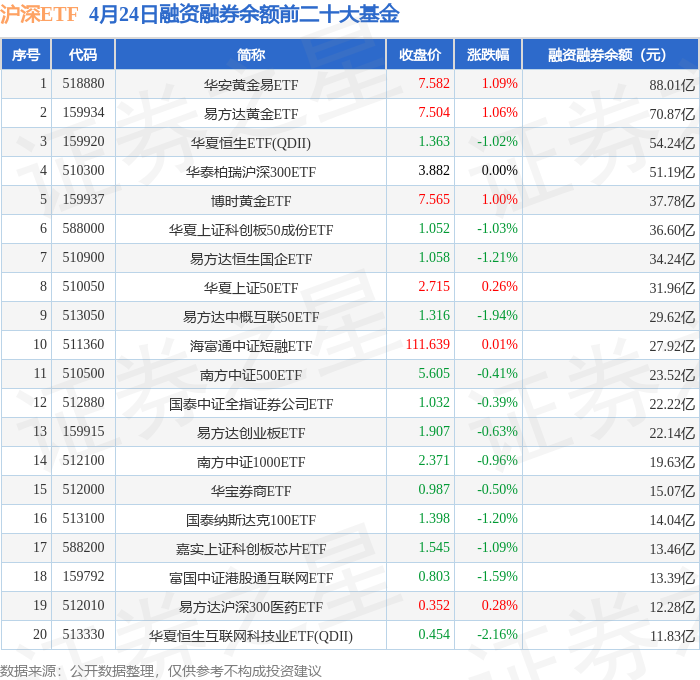
Task: Select fund name 华宝券商ETF
Action: click(x=251, y=491)
